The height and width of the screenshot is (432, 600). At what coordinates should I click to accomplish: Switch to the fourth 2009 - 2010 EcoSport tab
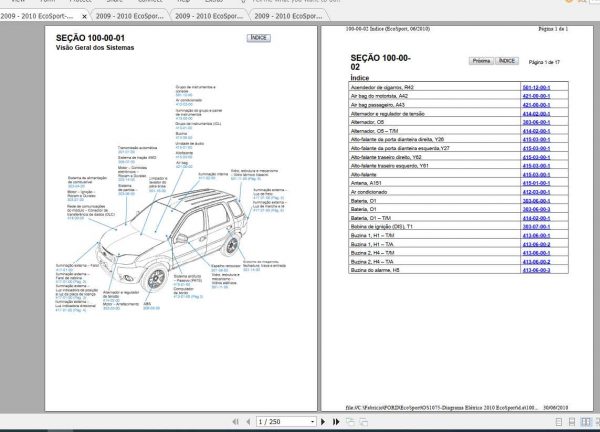pos(288,16)
